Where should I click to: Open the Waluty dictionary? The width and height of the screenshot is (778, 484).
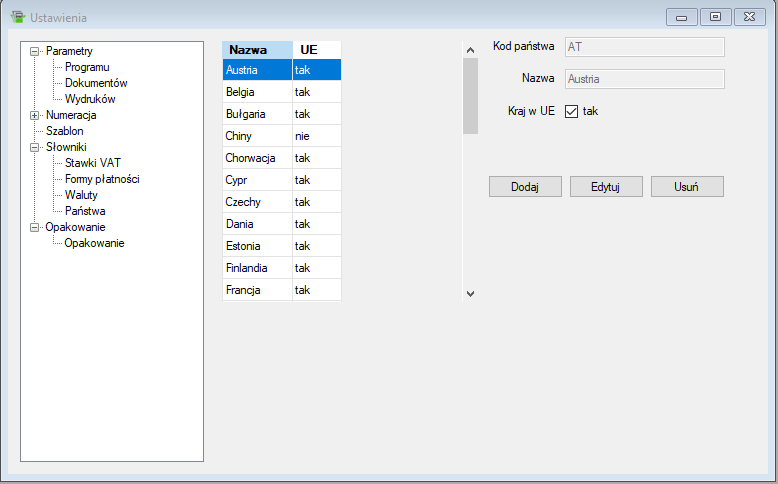[x=81, y=195]
